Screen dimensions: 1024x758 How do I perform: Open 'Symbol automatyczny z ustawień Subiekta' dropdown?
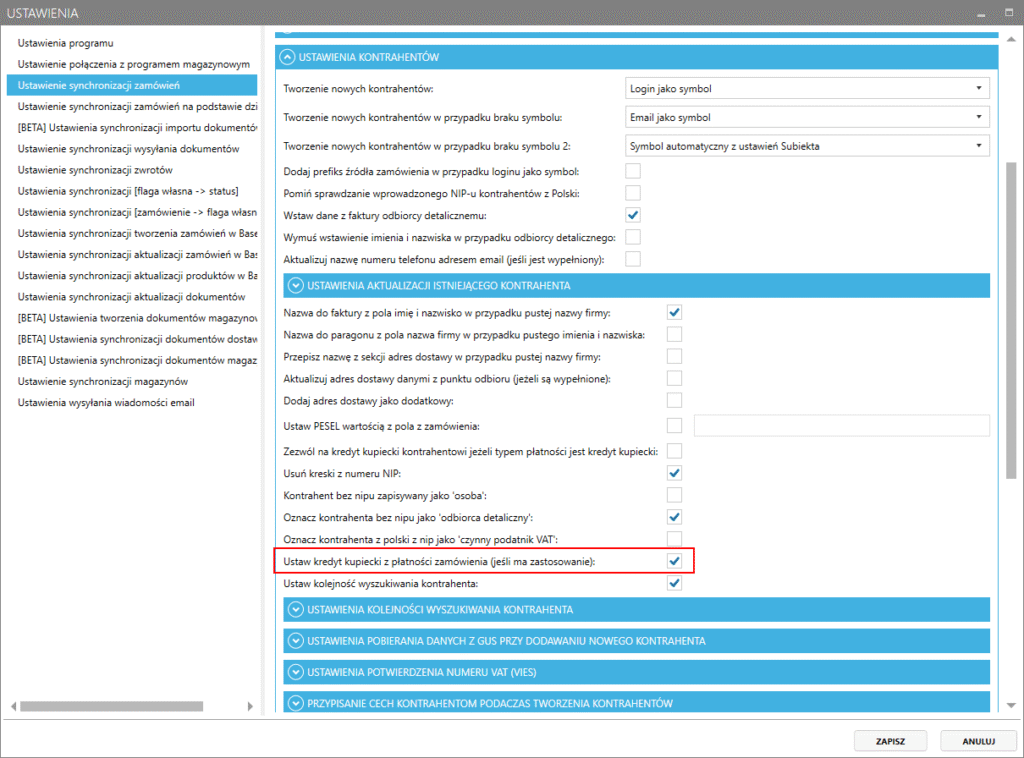pos(807,147)
